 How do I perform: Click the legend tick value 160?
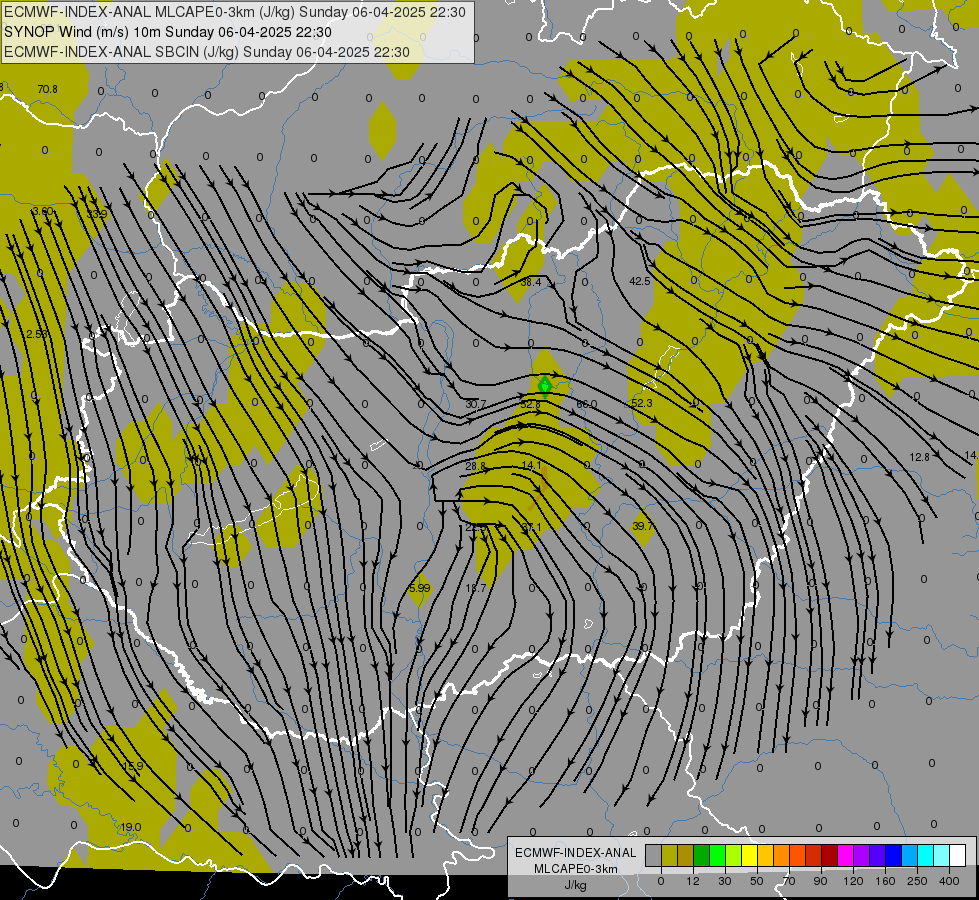885,881
